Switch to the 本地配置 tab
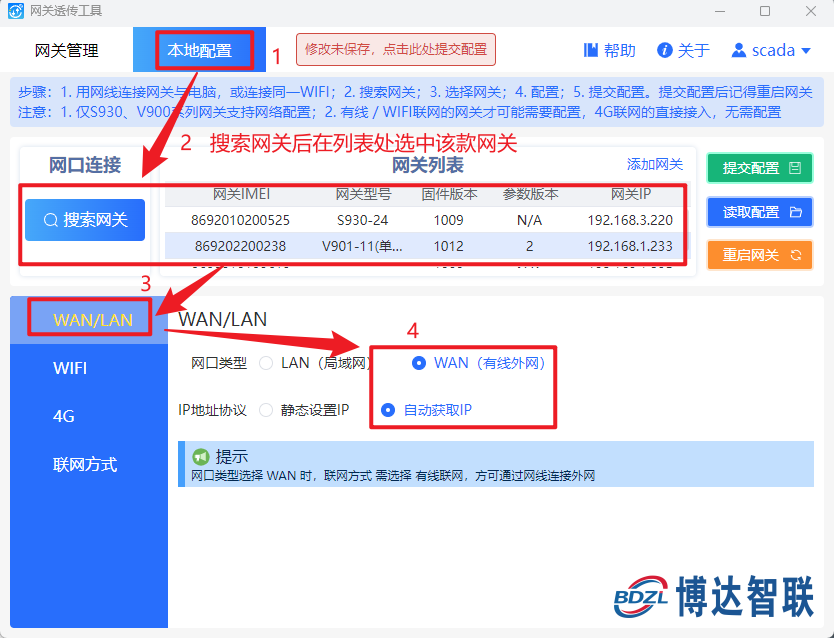This screenshot has height=638, width=834. click(199, 51)
